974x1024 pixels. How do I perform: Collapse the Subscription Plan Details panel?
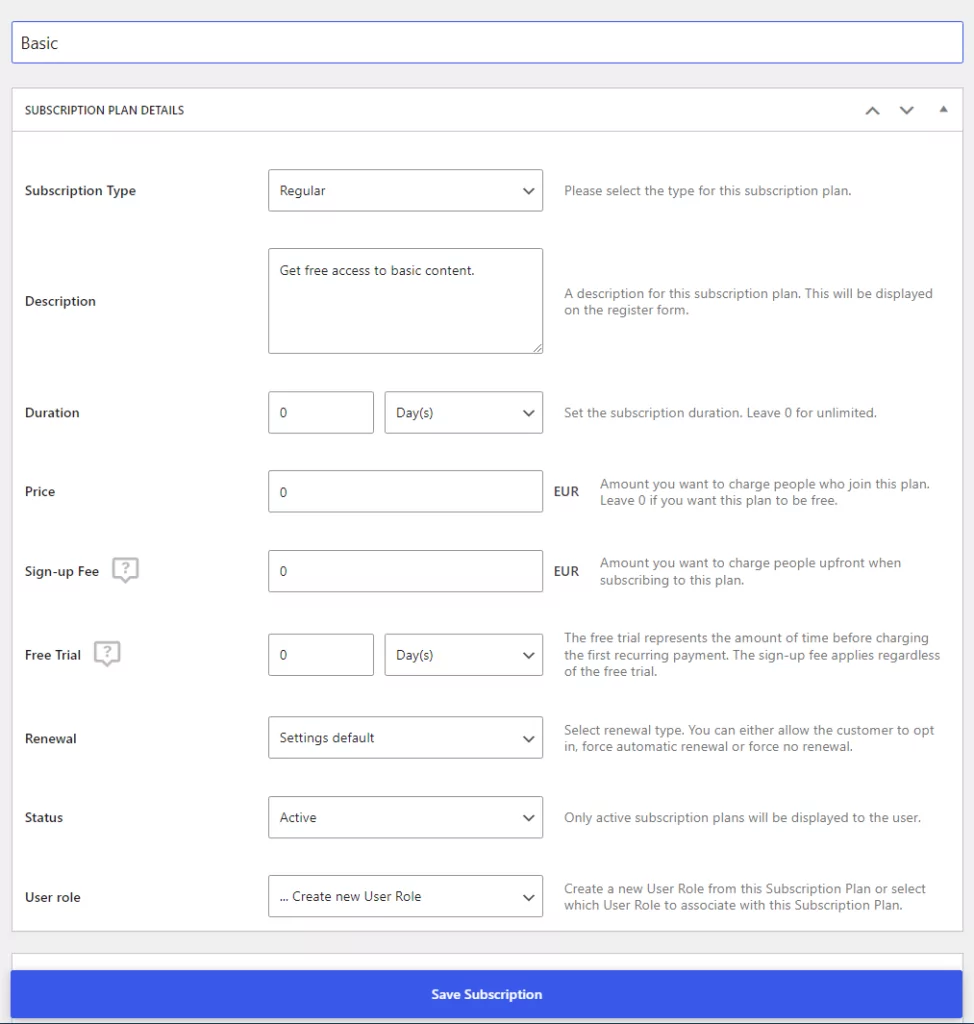(943, 110)
